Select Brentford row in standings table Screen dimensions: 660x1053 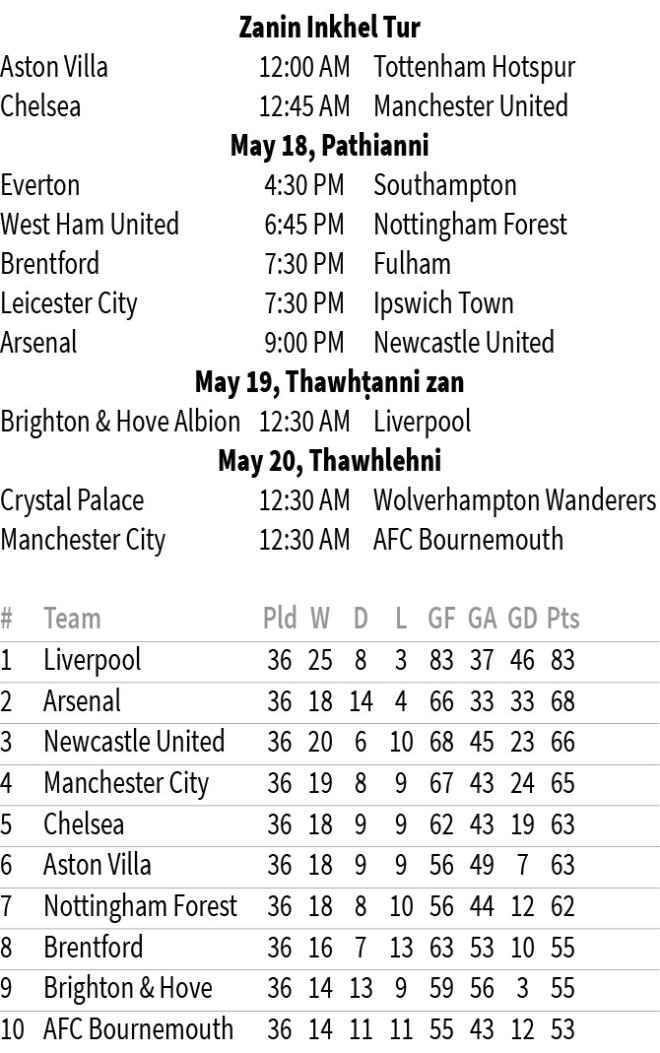point(330,948)
